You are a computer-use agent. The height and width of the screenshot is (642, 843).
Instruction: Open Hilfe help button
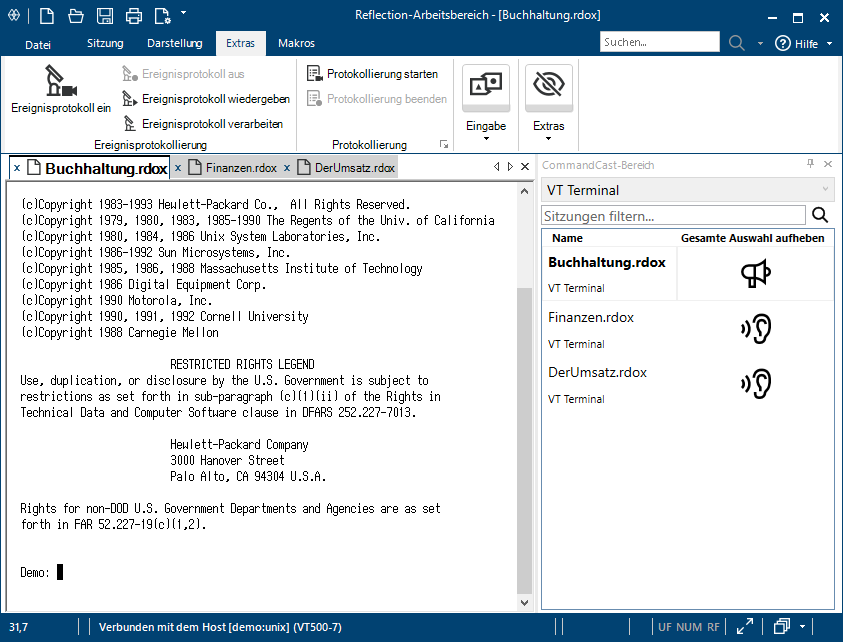point(796,44)
